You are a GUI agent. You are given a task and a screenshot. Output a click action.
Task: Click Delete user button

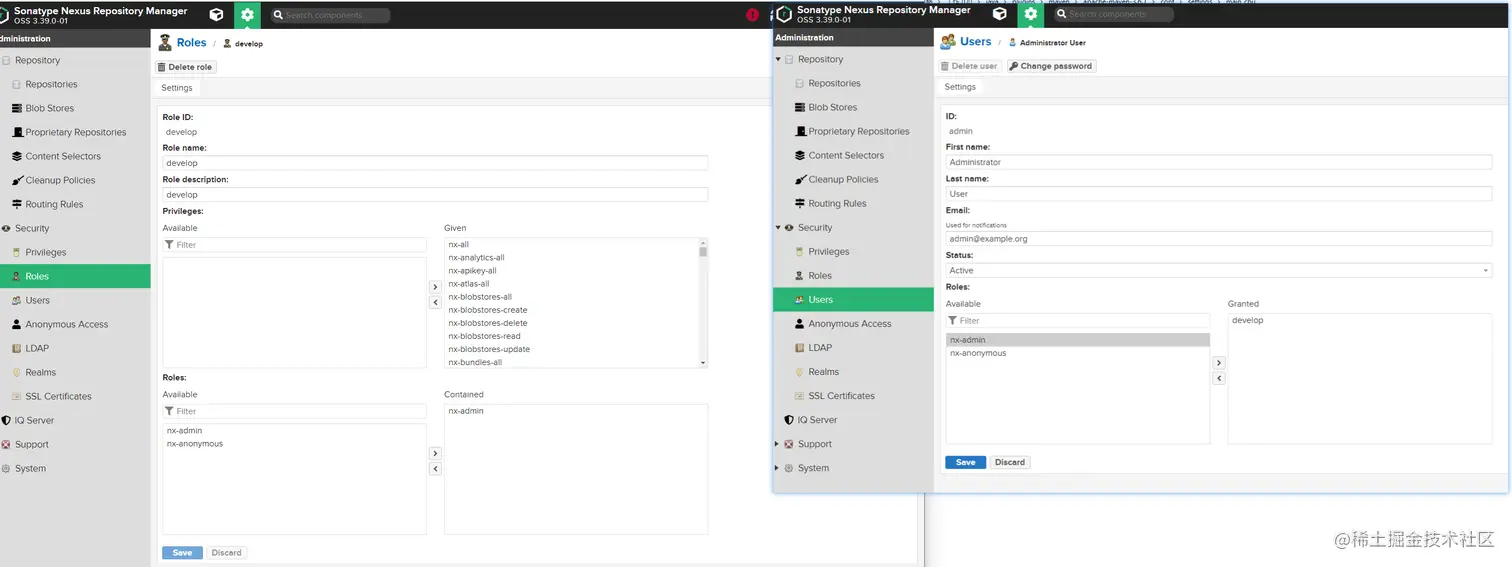(x=969, y=66)
